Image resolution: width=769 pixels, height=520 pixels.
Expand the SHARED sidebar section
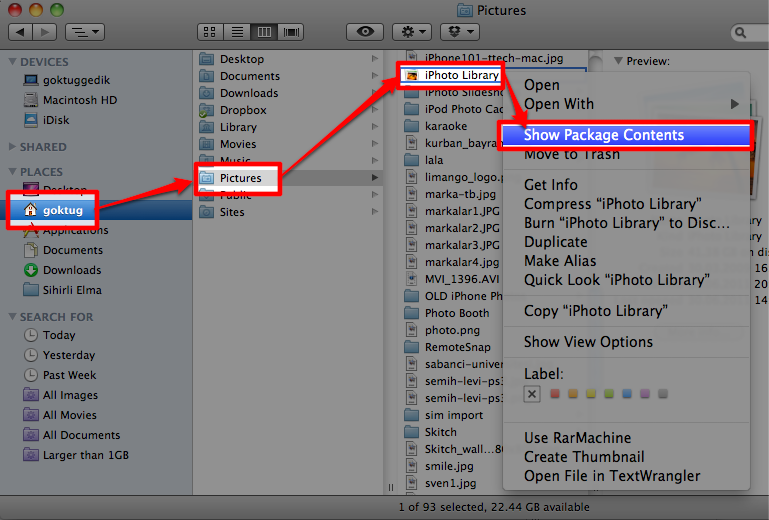pos(12,146)
